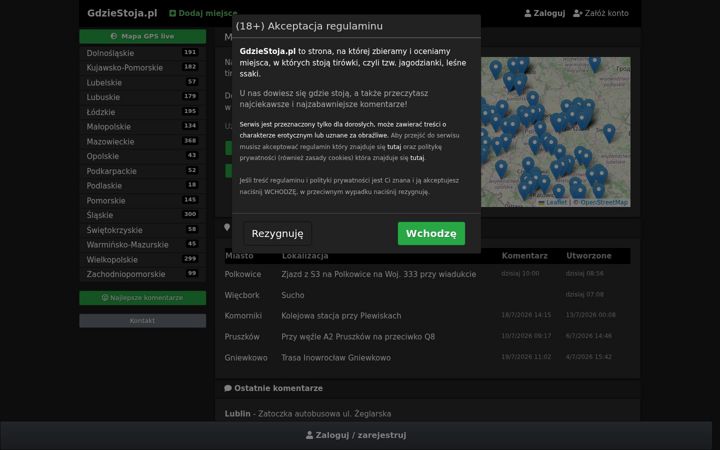Click the Utworzone column header
Viewport: 720px width, 450px height.
pos(589,256)
